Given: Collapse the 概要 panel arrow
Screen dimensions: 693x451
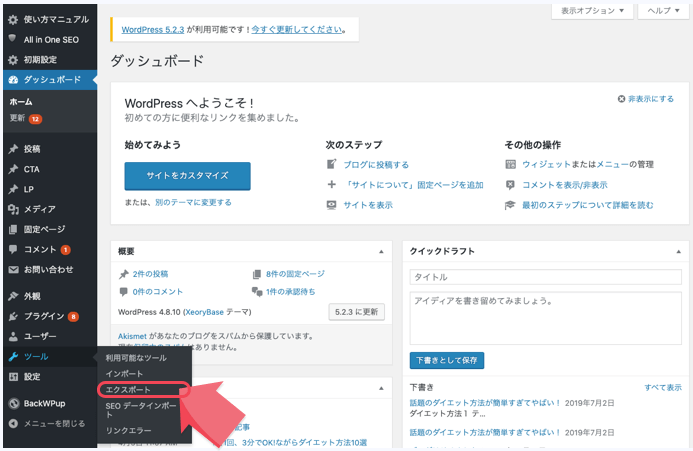Looking at the screenshot, I should (x=381, y=252).
